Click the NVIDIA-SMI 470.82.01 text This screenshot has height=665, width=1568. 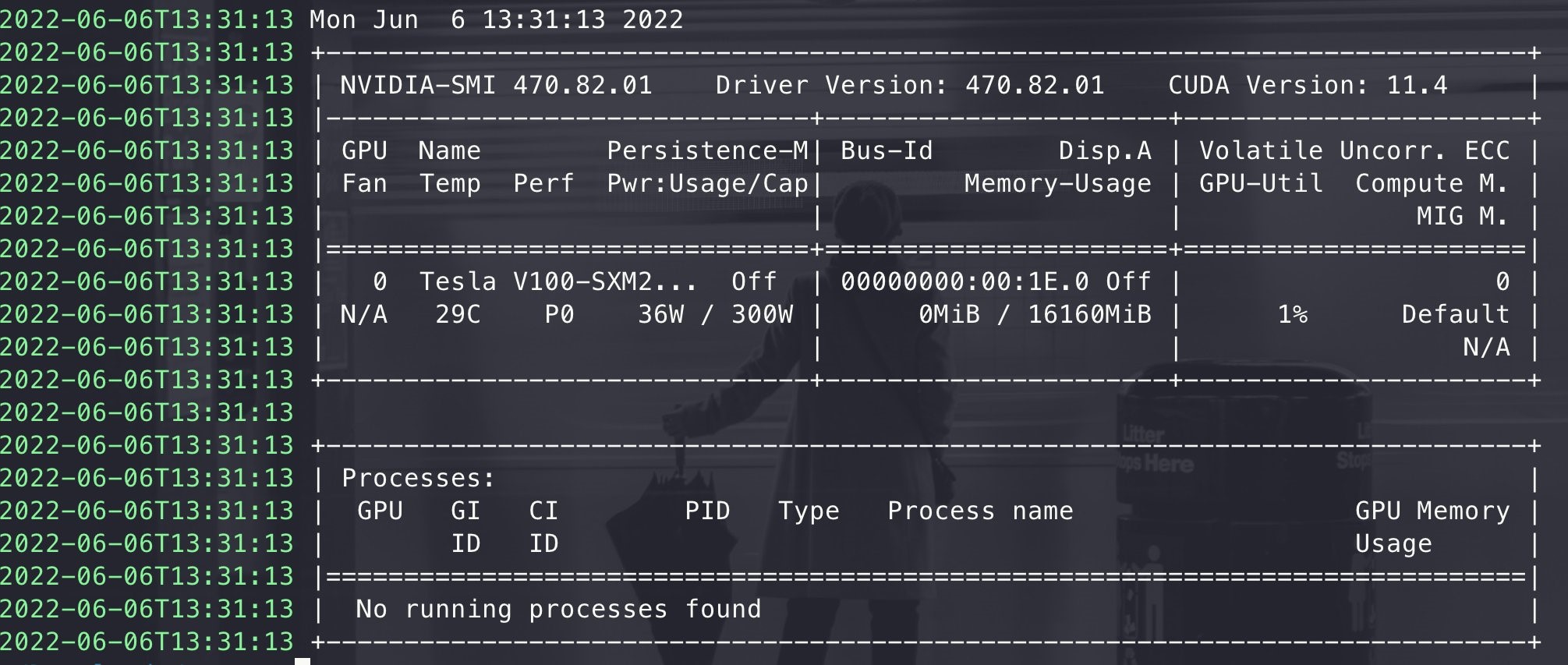(x=497, y=85)
